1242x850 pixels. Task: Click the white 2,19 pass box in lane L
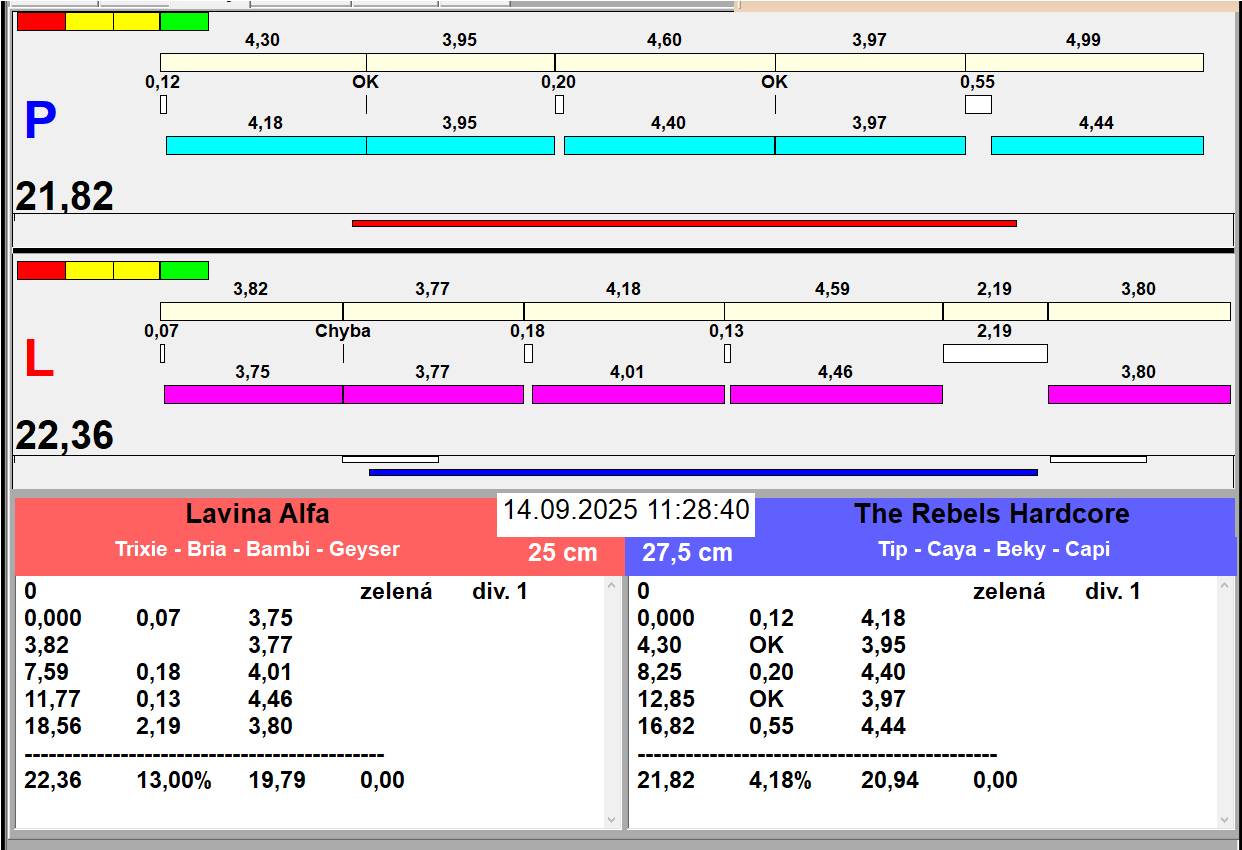pos(995,353)
